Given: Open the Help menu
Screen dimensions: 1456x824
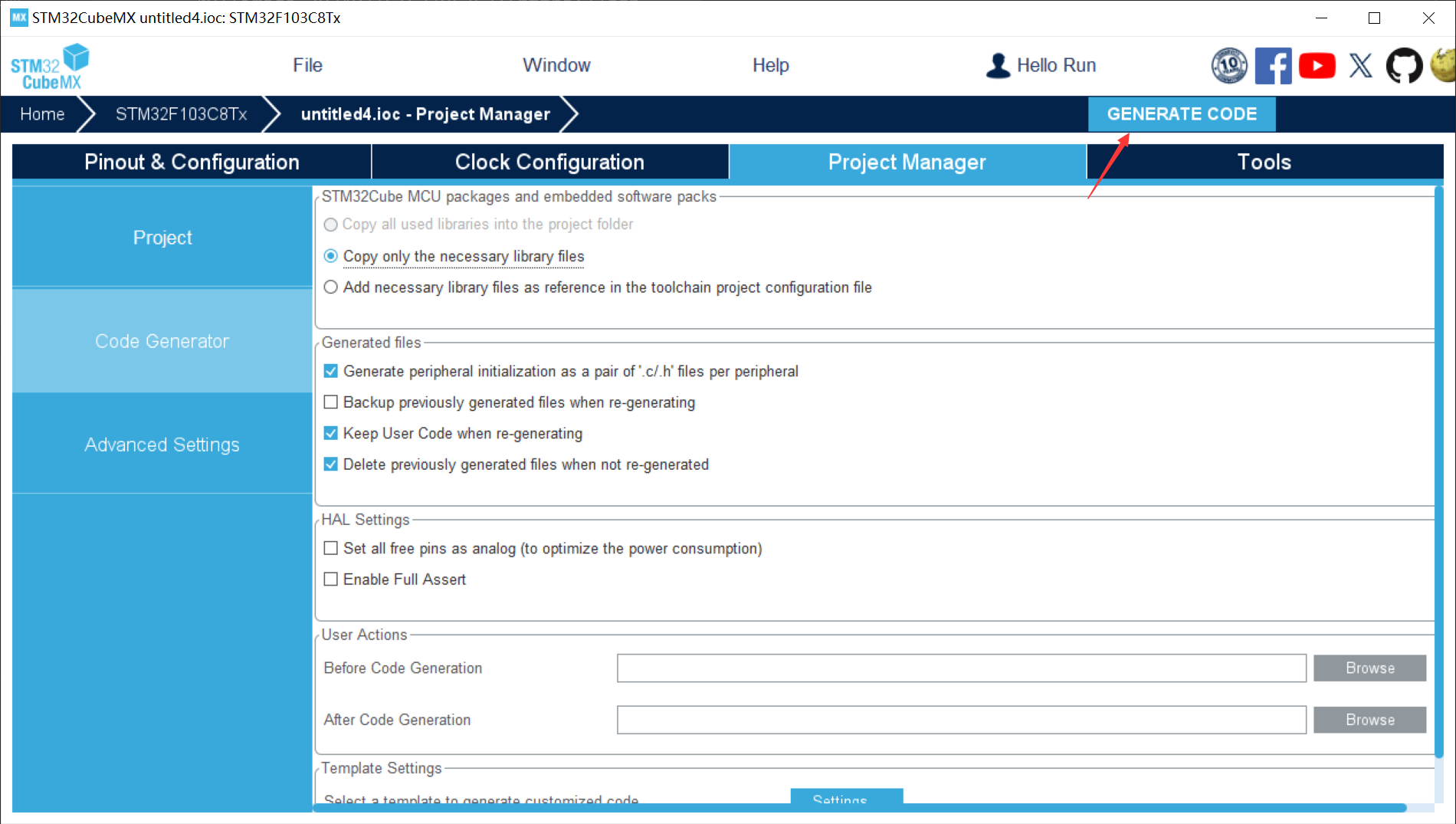Looking at the screenshot, I should pos(770,65).
